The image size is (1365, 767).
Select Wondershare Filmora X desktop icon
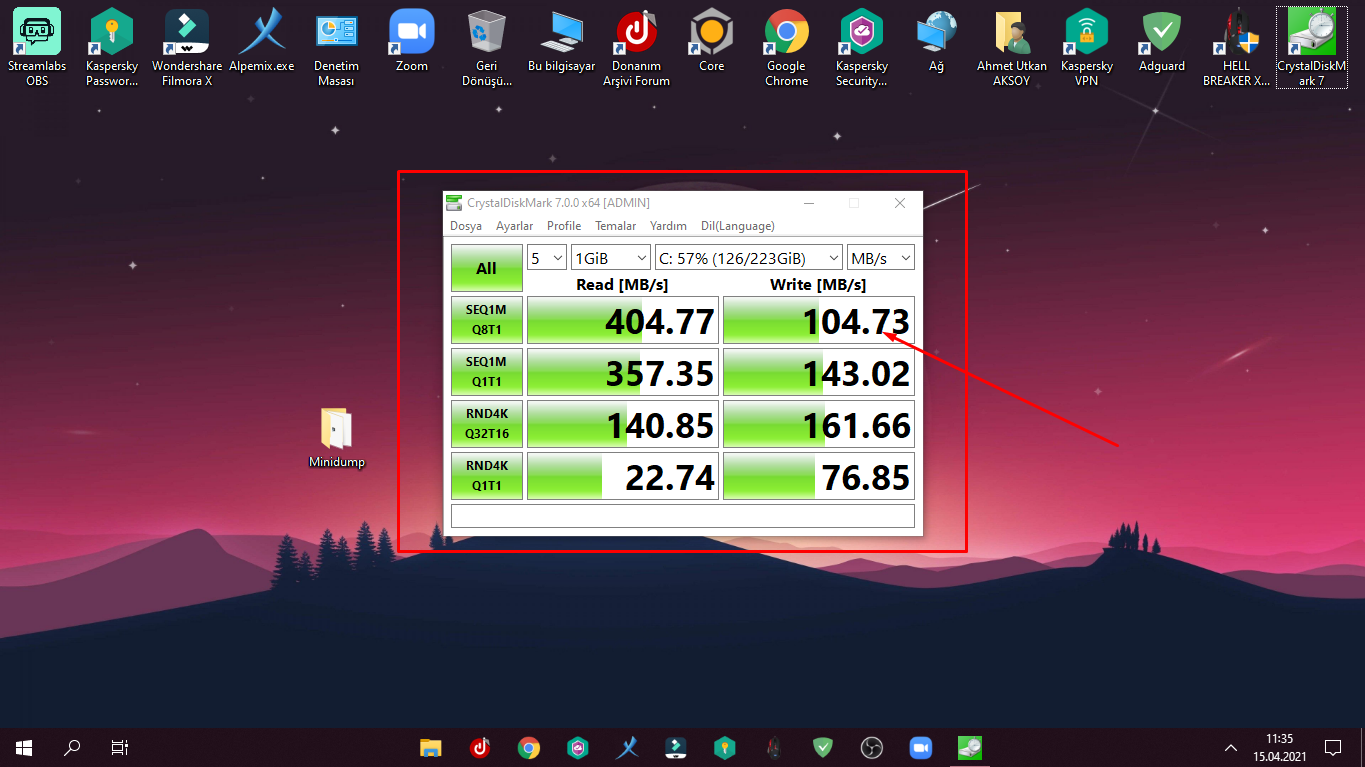[187, 47]
